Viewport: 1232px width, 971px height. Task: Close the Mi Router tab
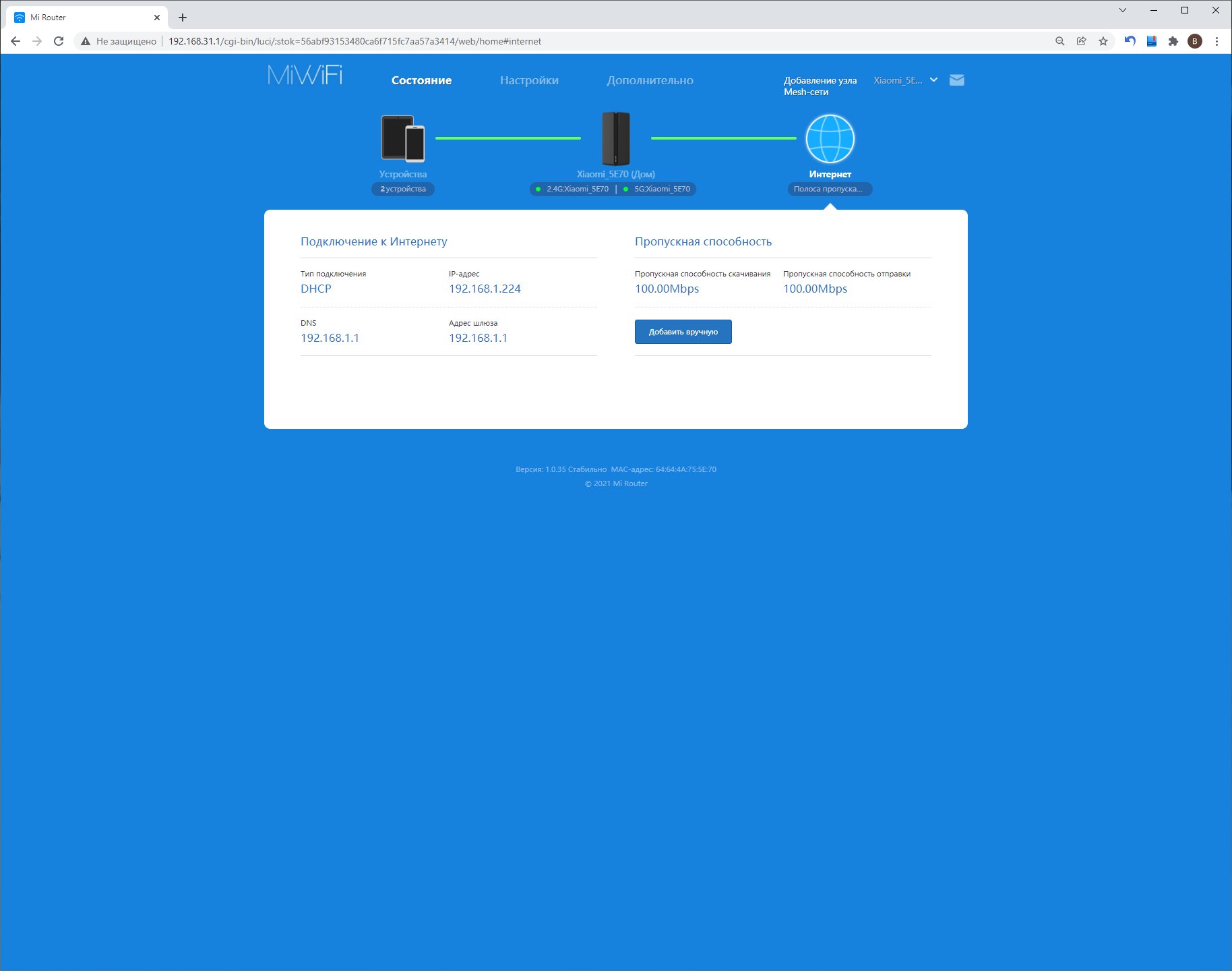coord(156,18)
